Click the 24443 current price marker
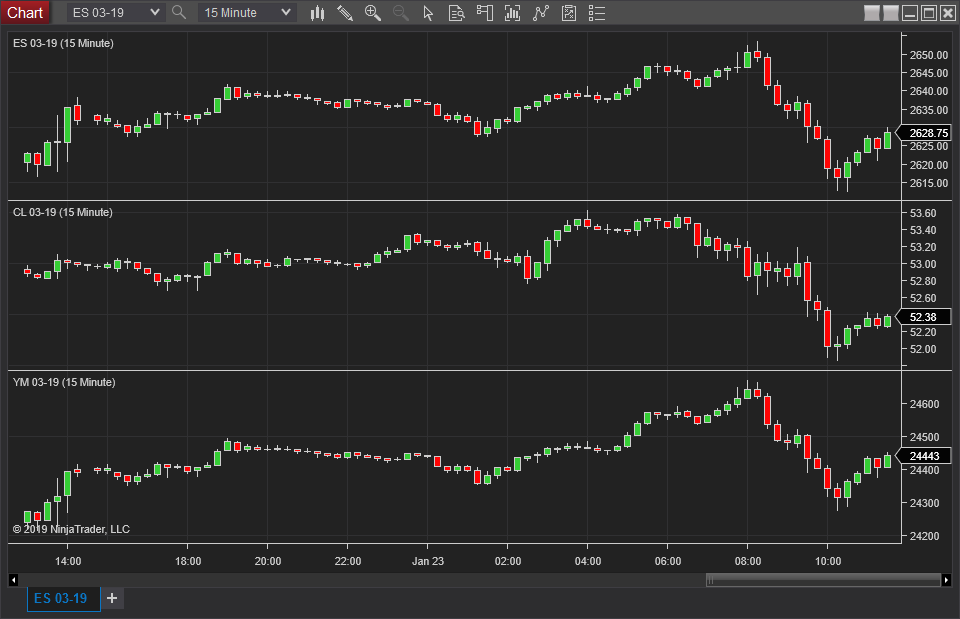This screenshot has height=619, width=960. coord(924,456)
